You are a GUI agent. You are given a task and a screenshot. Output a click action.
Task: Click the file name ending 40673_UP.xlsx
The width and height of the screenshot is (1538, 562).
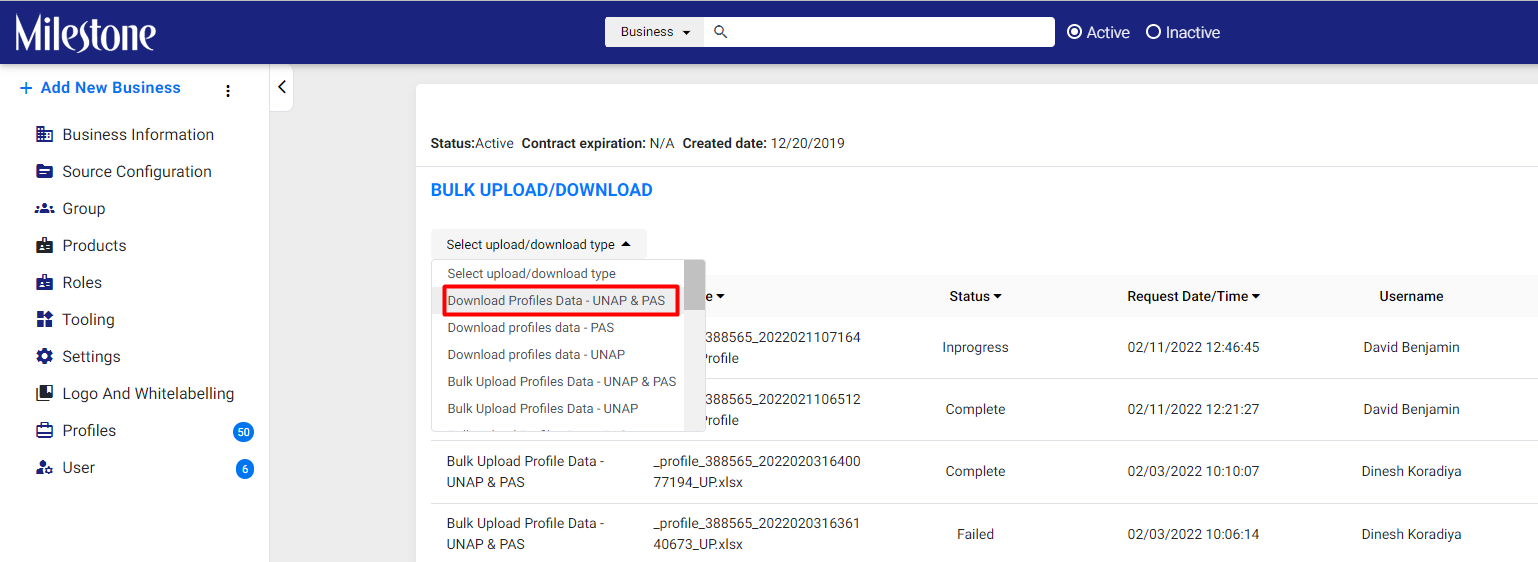[x=757, y=534]
